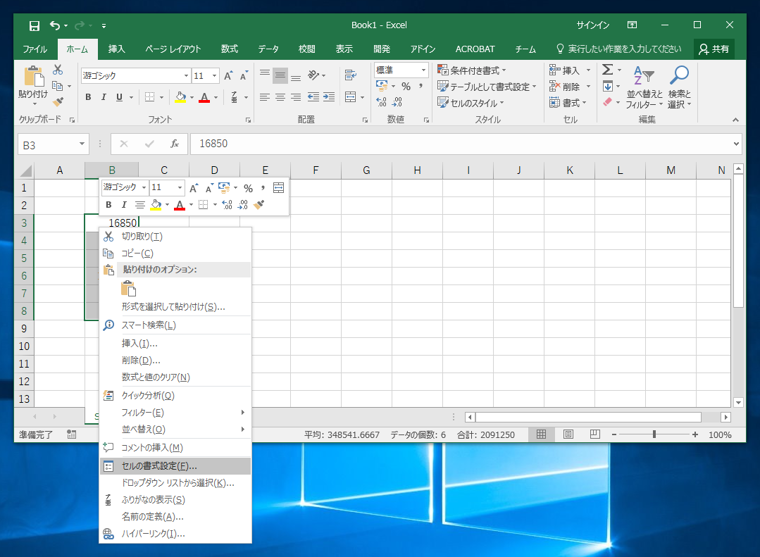Switch to Page Break Preview in status bar
The image size is (760, 557).
595,434
